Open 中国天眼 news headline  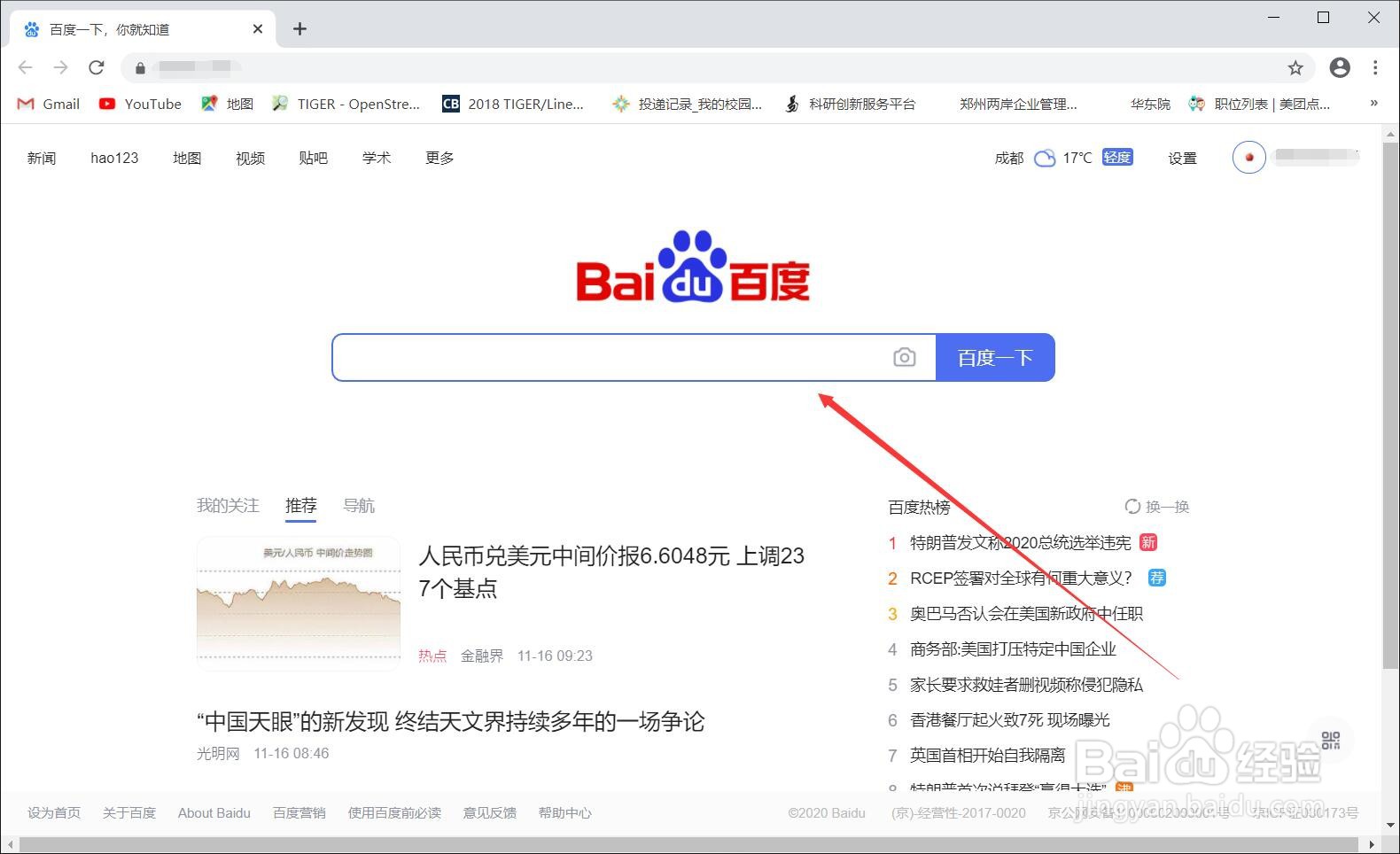450,721
